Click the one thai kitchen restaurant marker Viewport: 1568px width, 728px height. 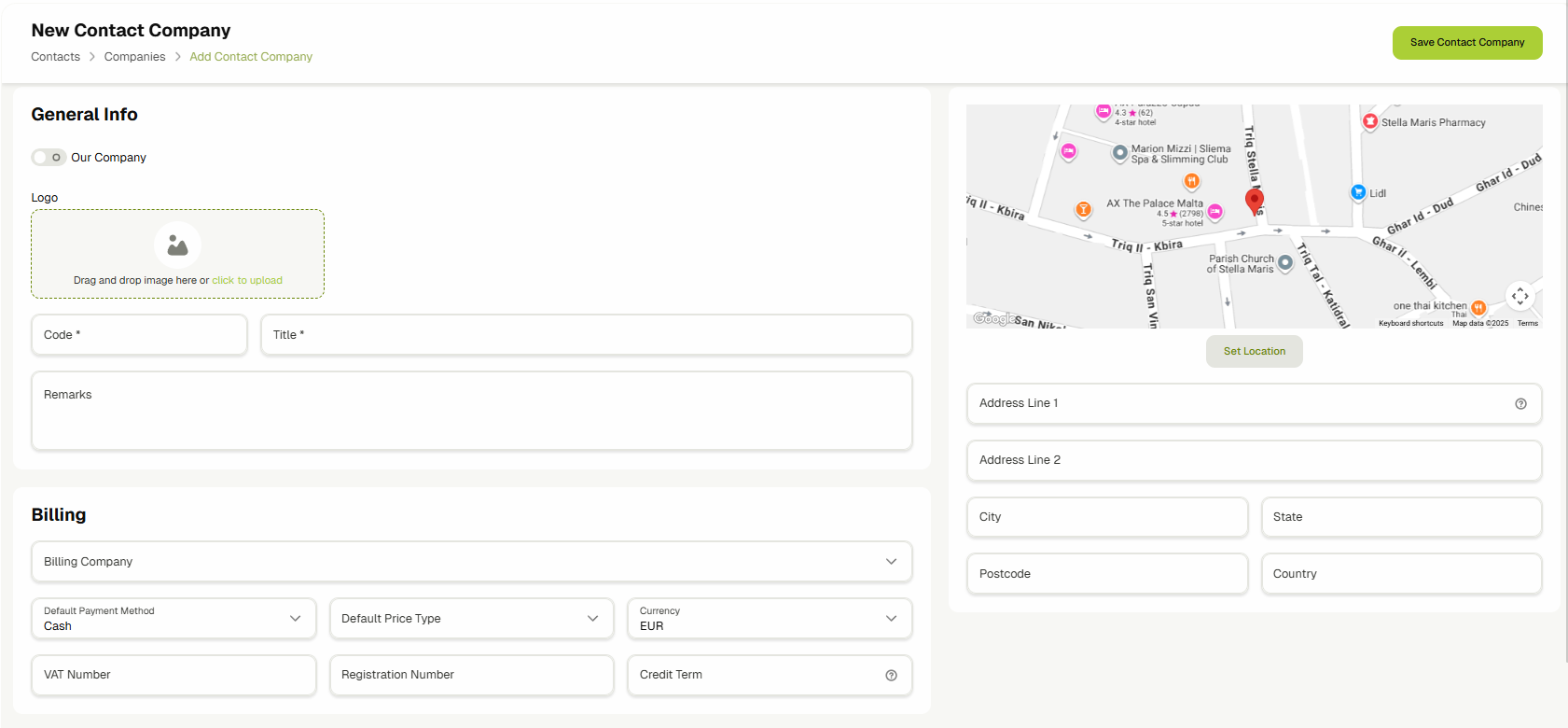tap(1478, 307)
